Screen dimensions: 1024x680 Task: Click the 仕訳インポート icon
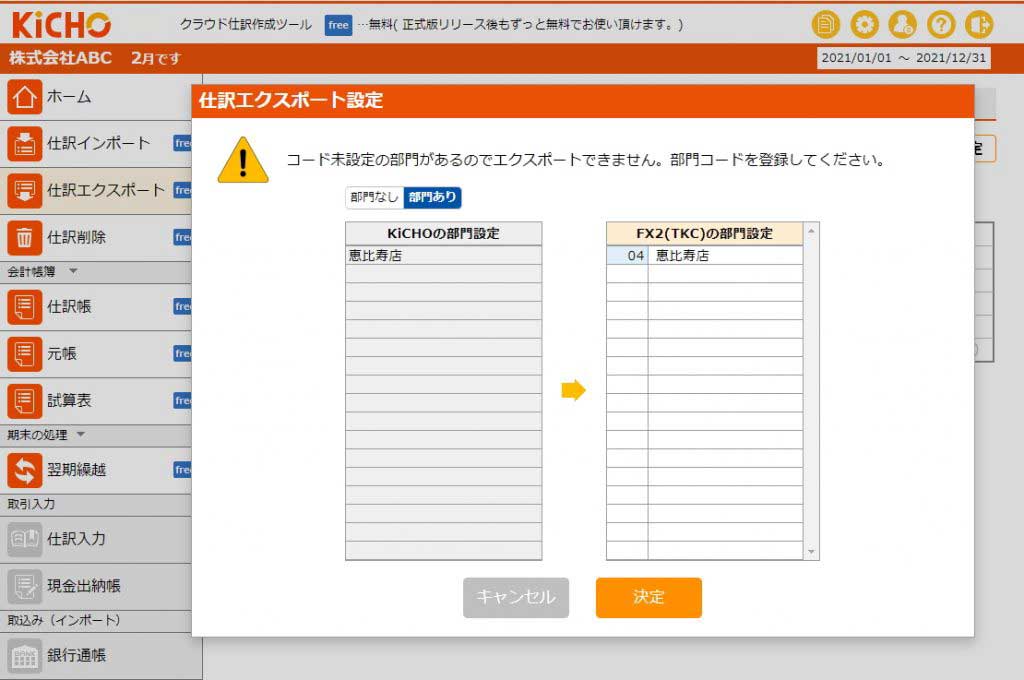click(25, 144)
